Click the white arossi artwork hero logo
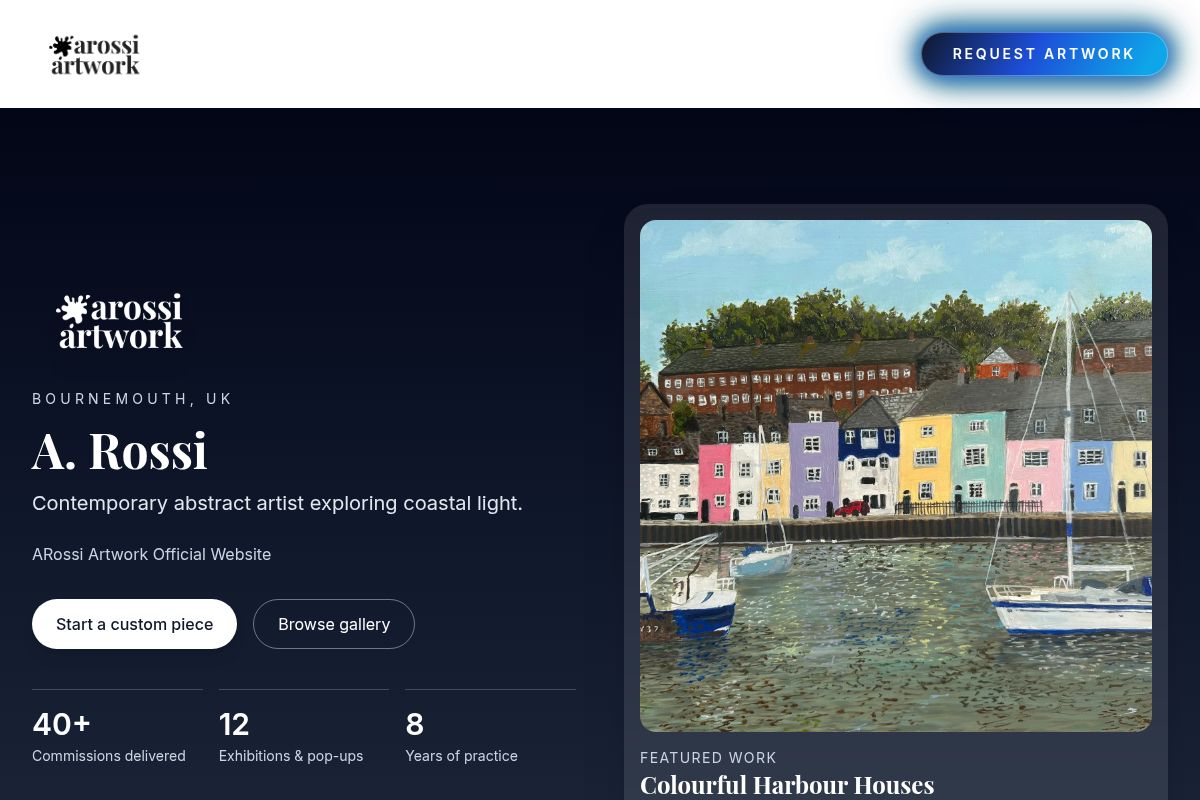 click(120, 321)
